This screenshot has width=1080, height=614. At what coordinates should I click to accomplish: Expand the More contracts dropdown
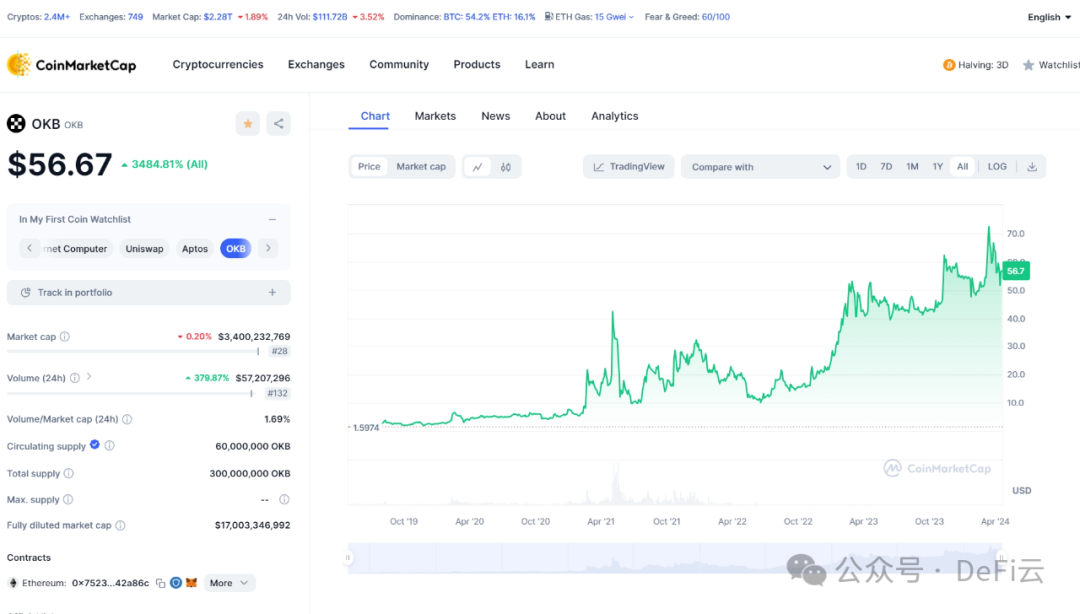tap(230, 583)
